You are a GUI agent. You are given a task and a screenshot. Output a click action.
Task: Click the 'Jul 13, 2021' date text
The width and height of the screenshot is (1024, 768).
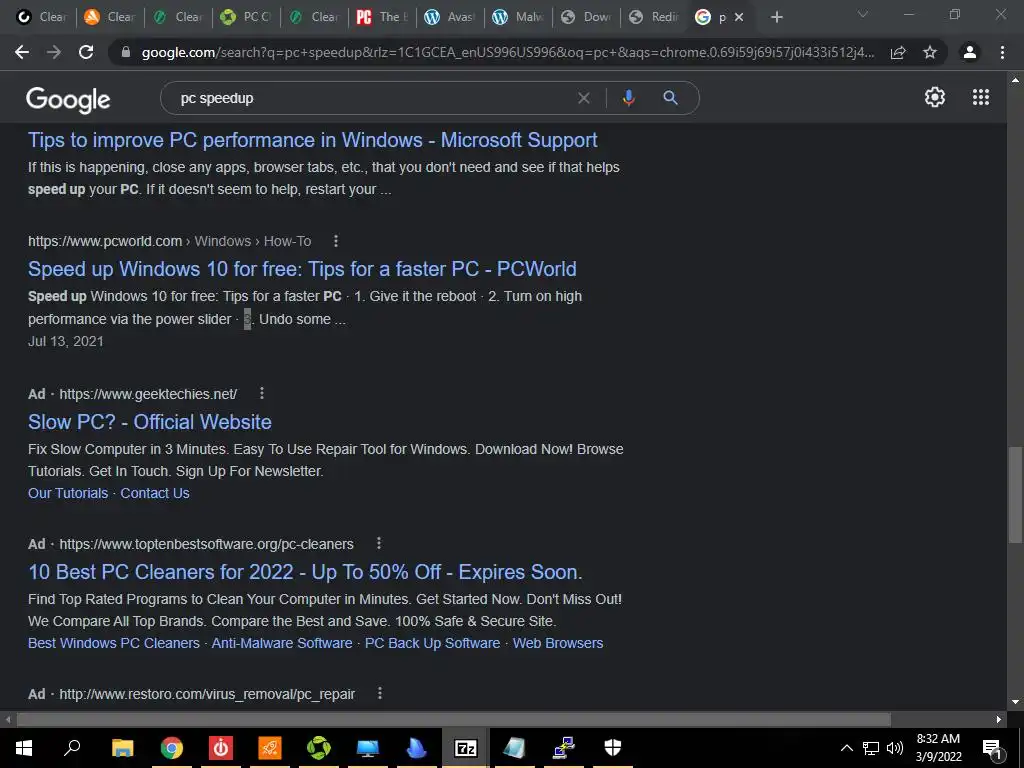[65, 341]
